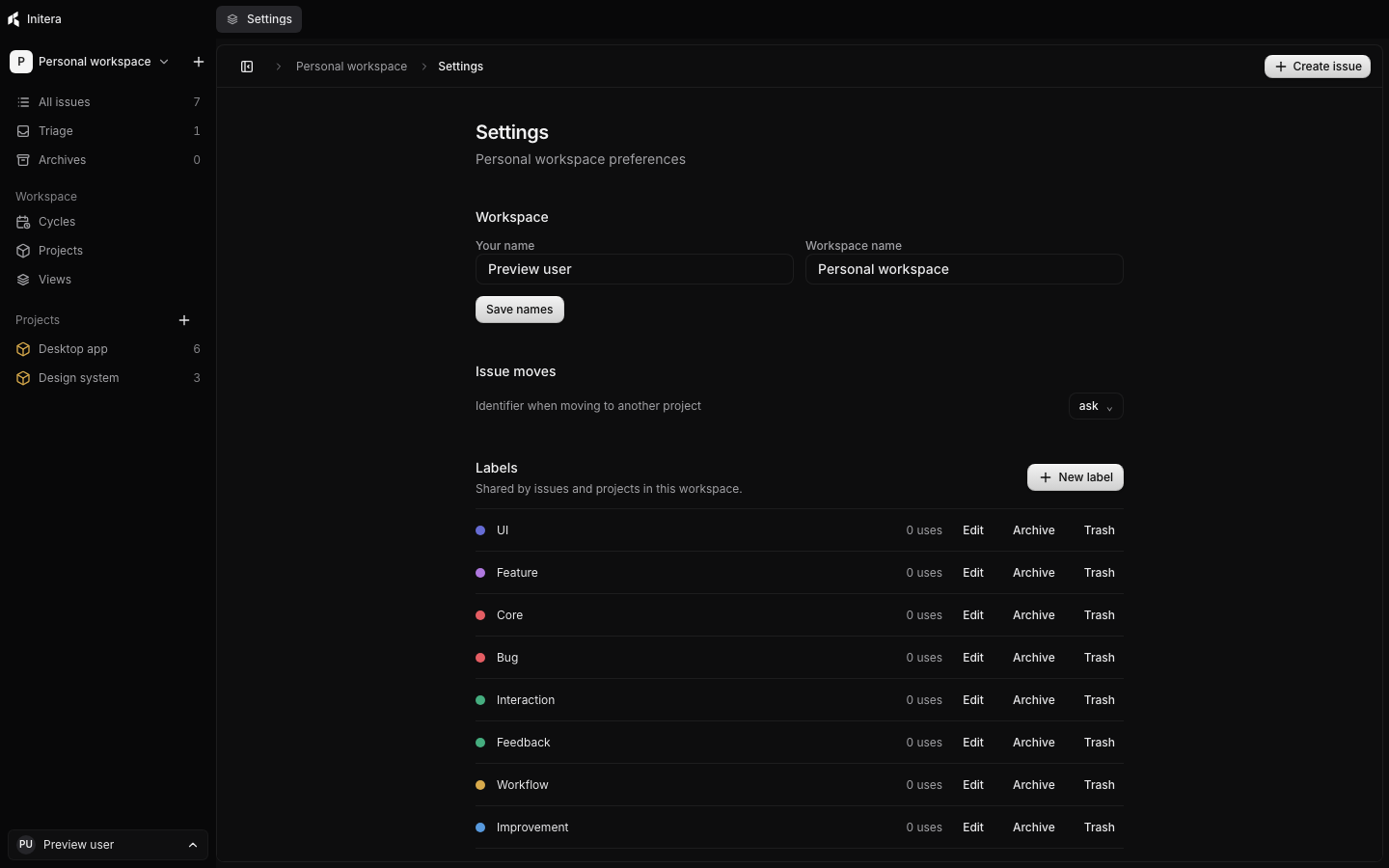This screenshot has width=1389, height=868.
Task: Click the Desktop app project icon
Action: (x=23, y=349)
